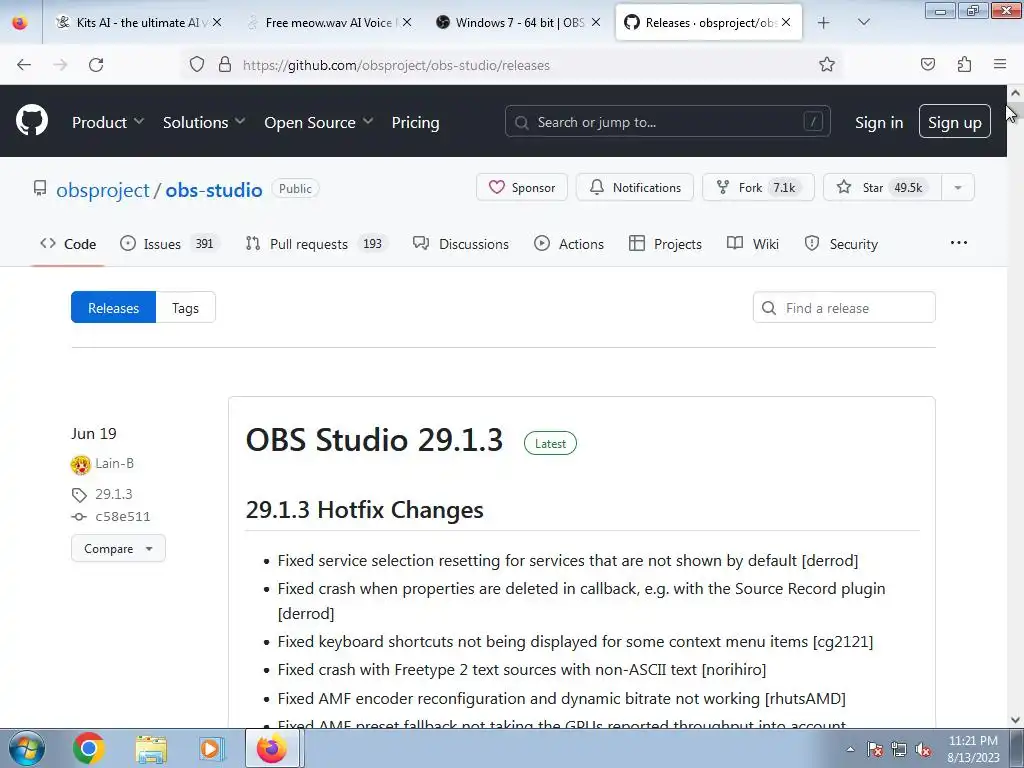Open the 29.1.3 tag link

[114, 494]
